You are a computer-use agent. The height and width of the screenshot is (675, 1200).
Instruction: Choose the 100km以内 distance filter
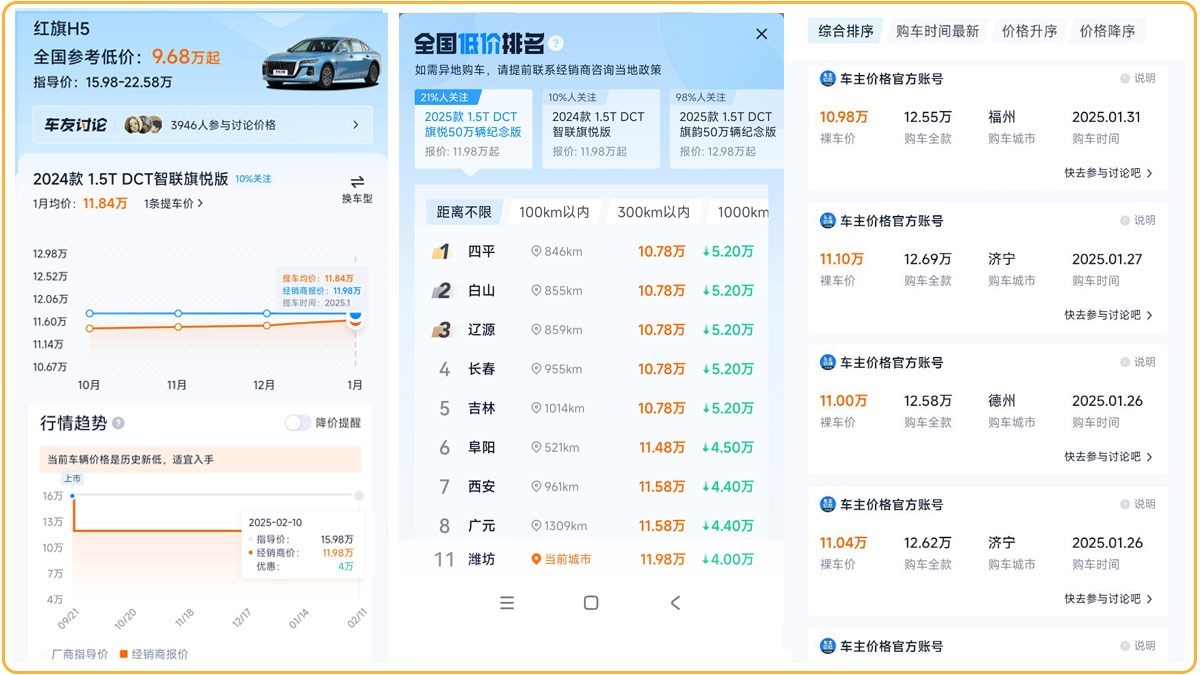(x=553, y=212)
